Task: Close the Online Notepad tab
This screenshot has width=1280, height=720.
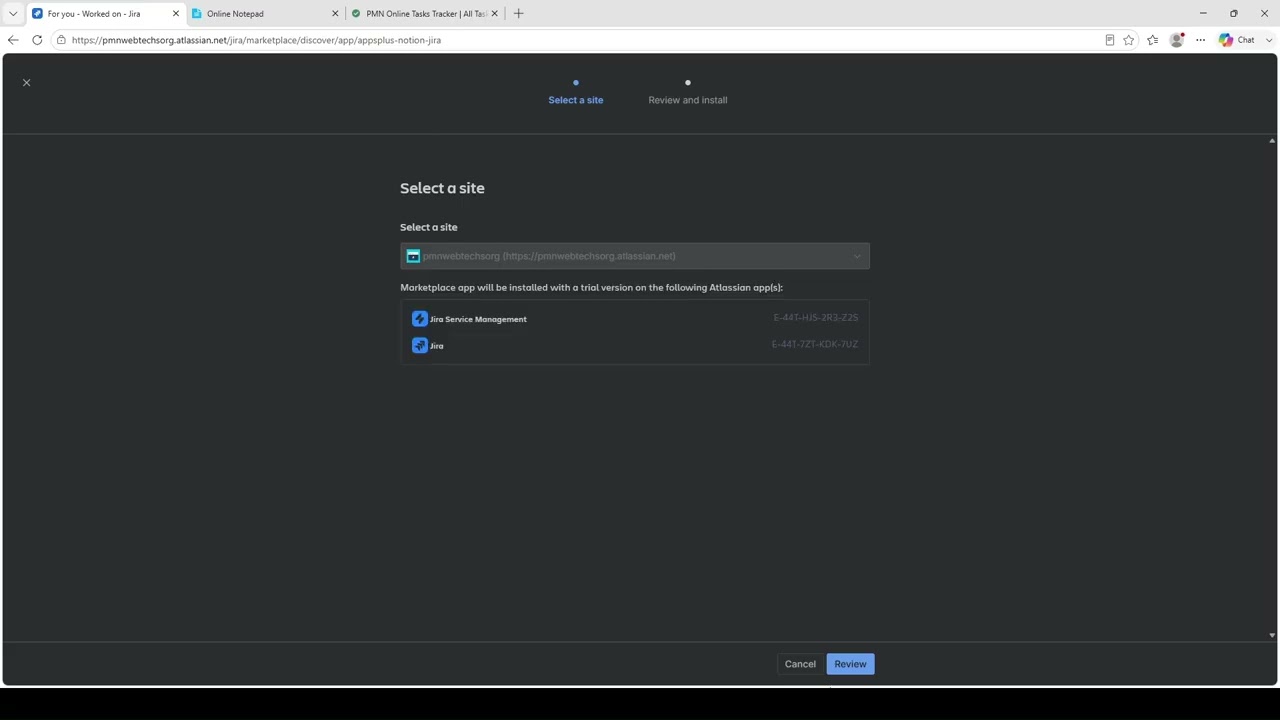Action: coord(335,14)
